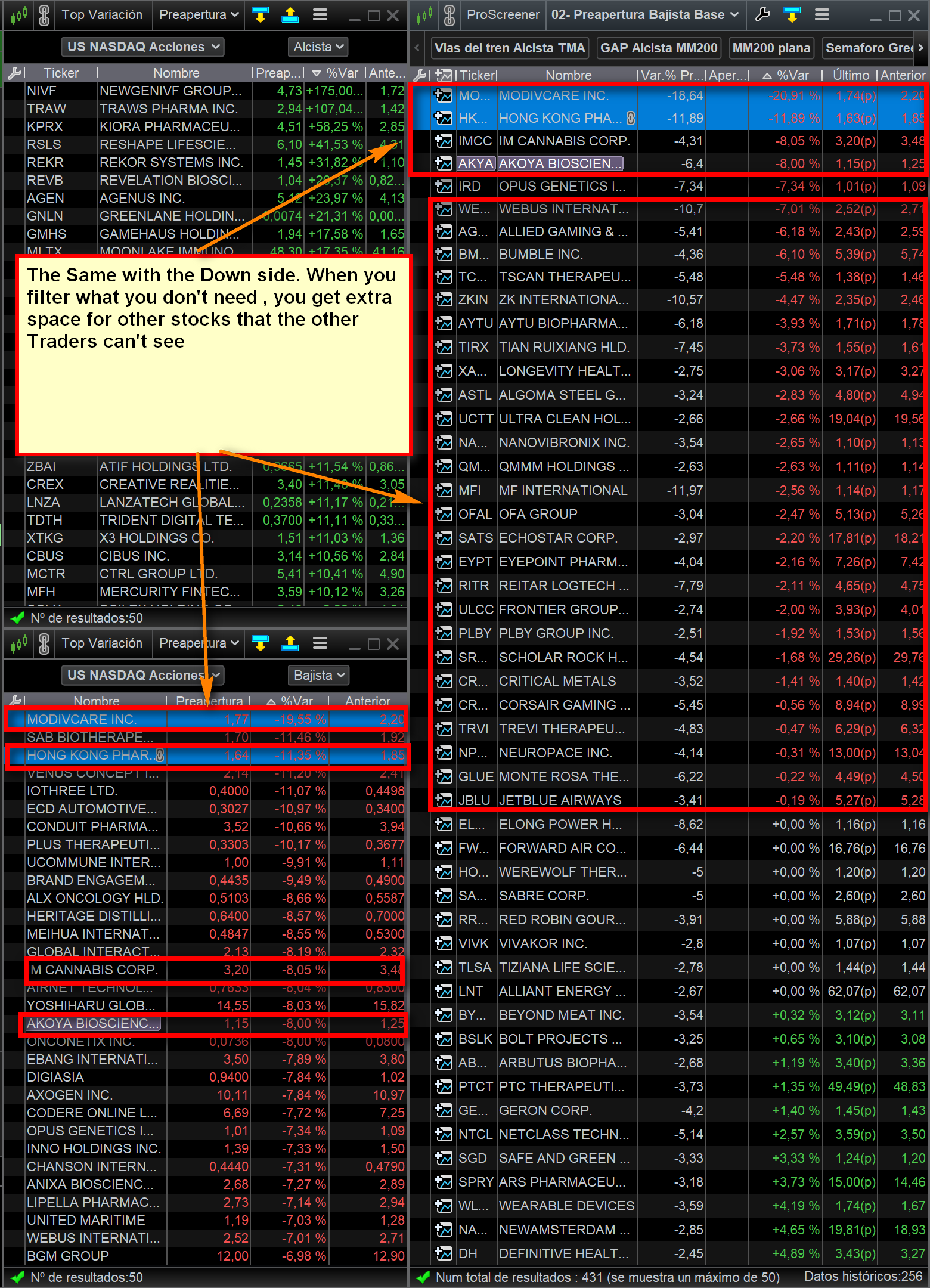Sort by %Var column in top-left list

[x=336, y=73]
